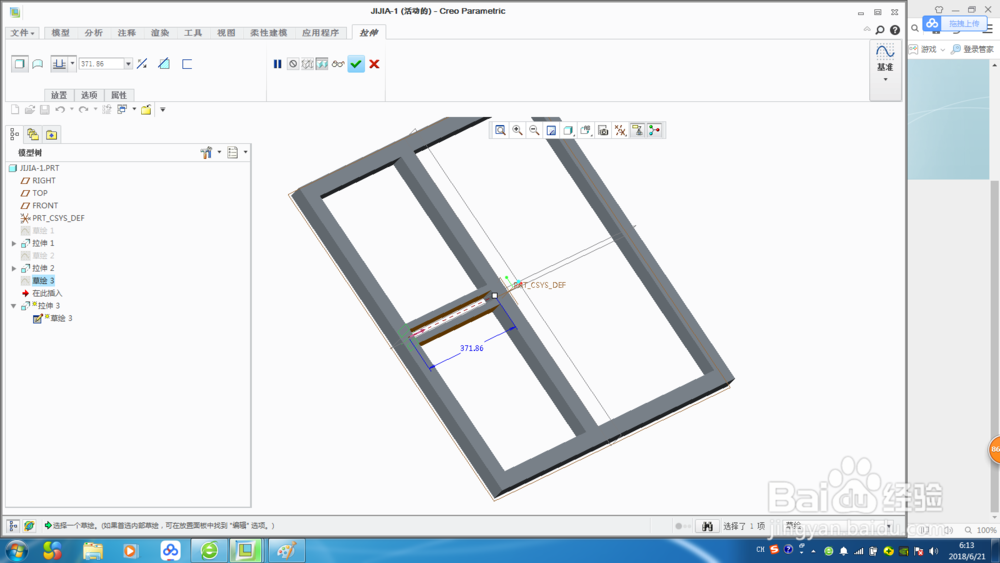Click the yellow close window folder icon
This screenshot has width=1000, height=563.
click(x=146, y=110)
